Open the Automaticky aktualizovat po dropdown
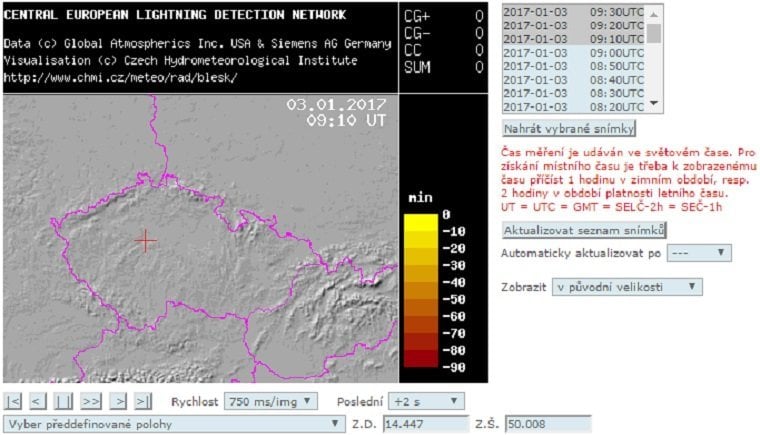Screen dimensions: 760x435 click(x=699, y=253)
